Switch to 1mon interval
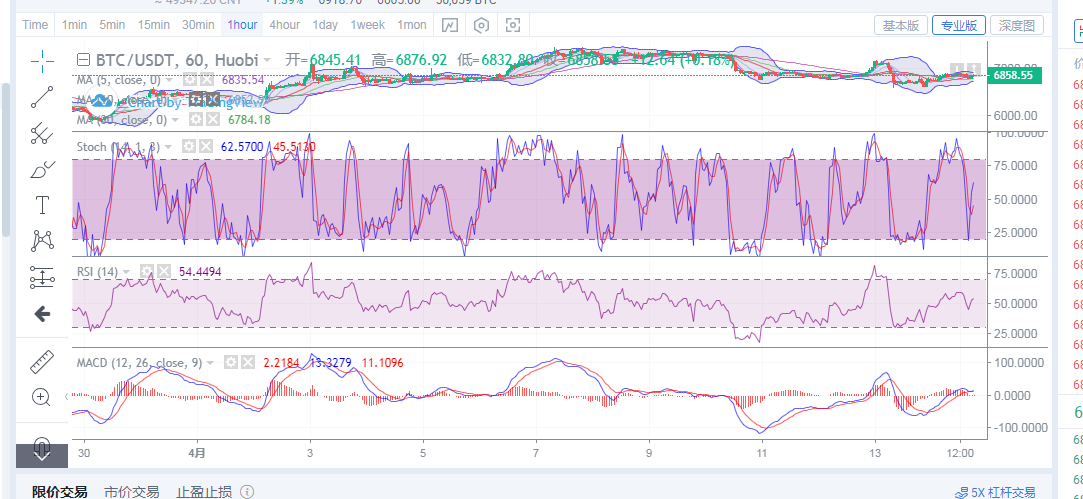The image size is (1083, 499). click(412, 26)
